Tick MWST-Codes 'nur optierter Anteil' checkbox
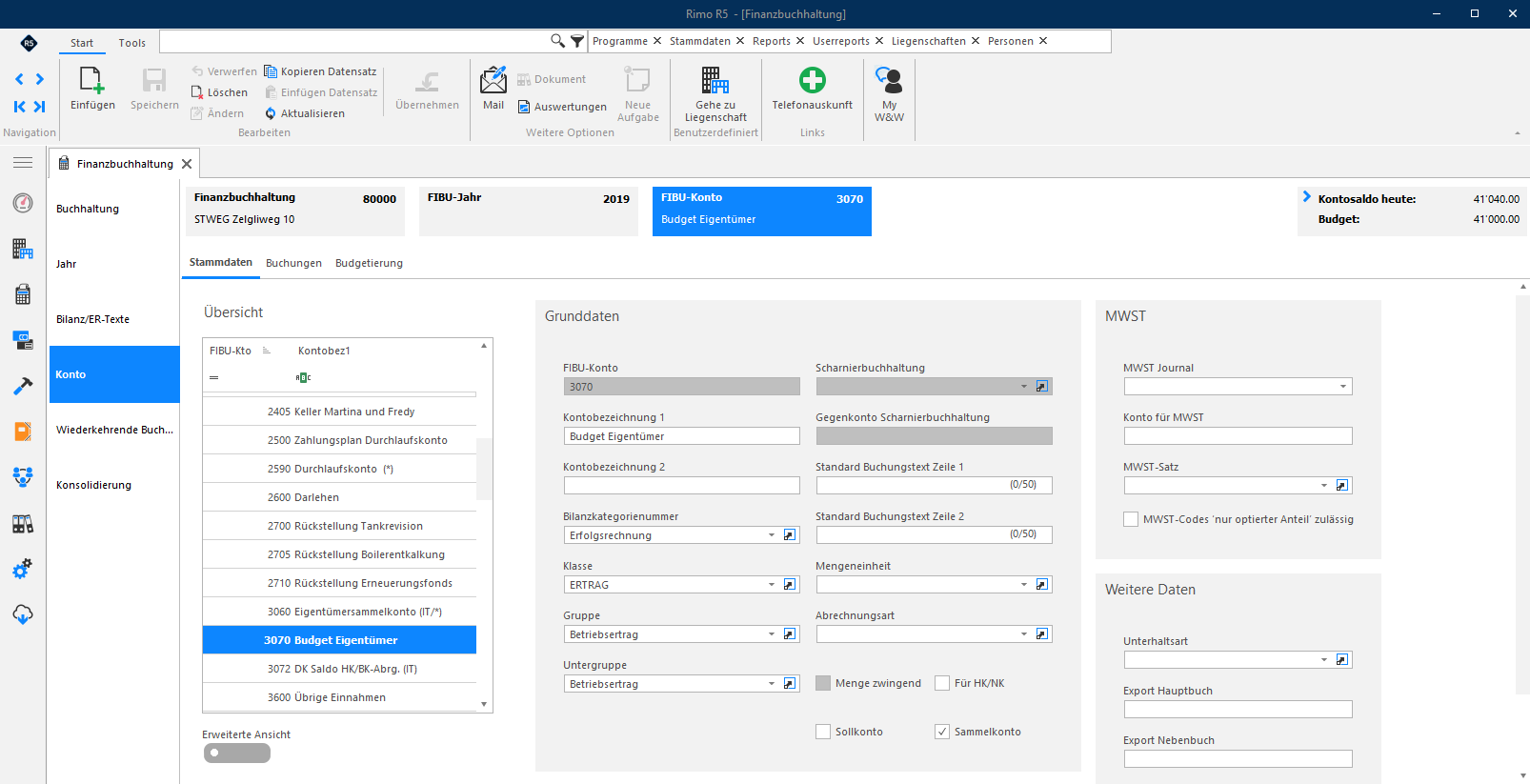The height and width of the screenshot is (784, 1530). point(1131,519)
